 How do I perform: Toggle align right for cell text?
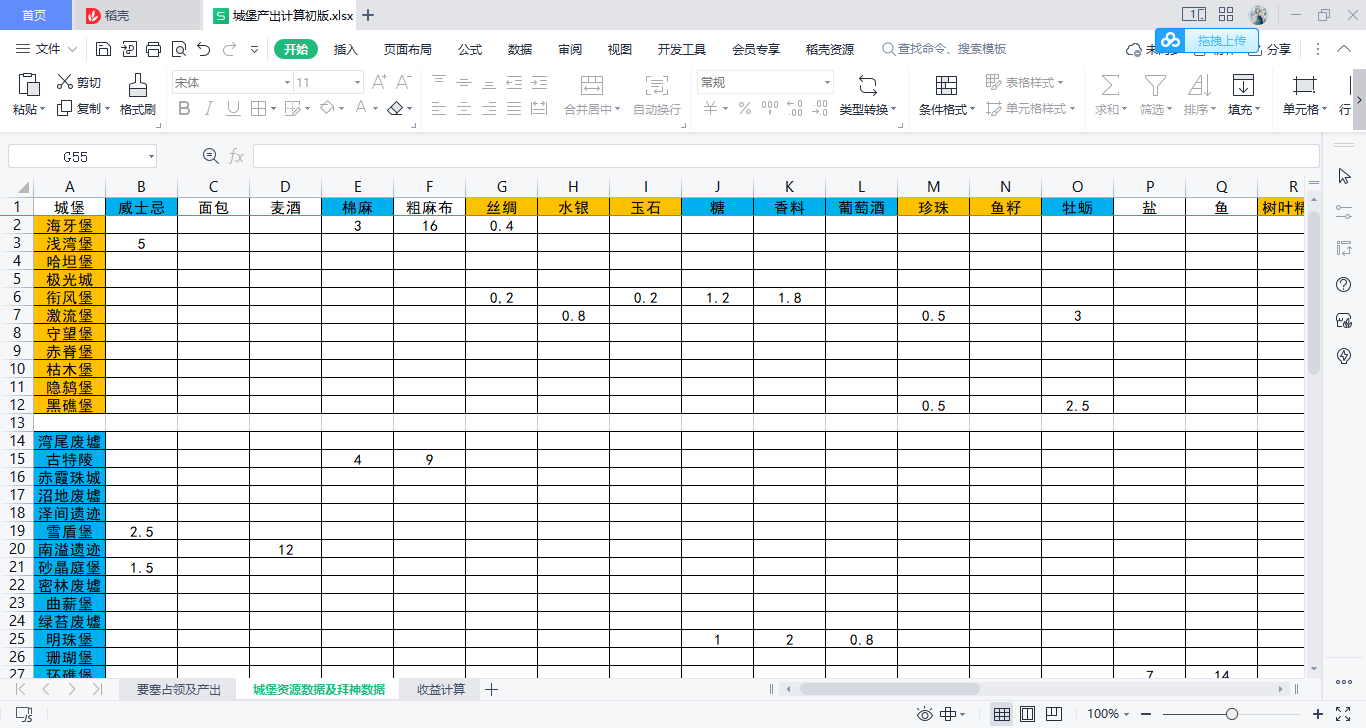click(x=488, y=109)
